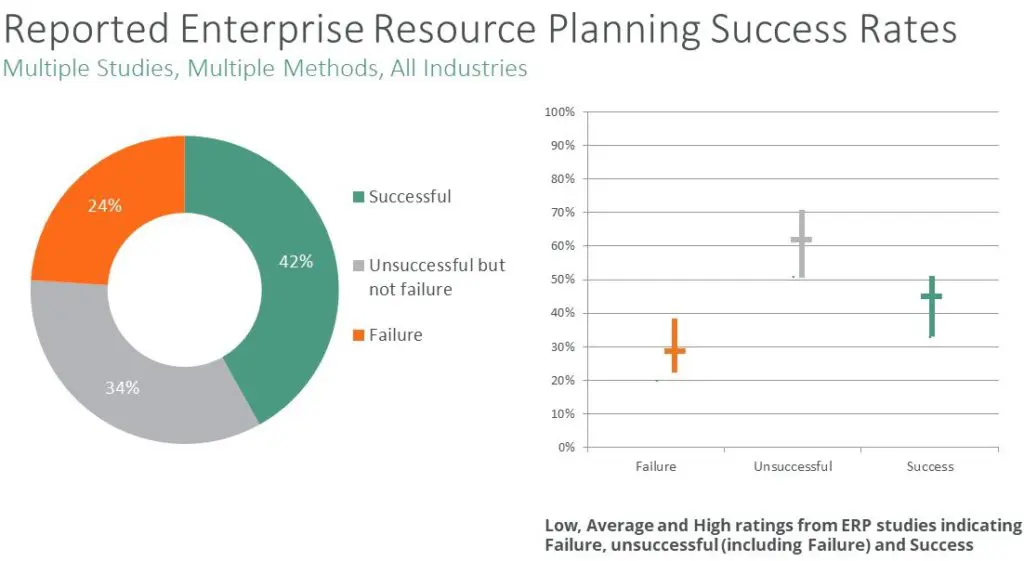Click the chart title heading

pyautogui.click(x=481, y=29)
